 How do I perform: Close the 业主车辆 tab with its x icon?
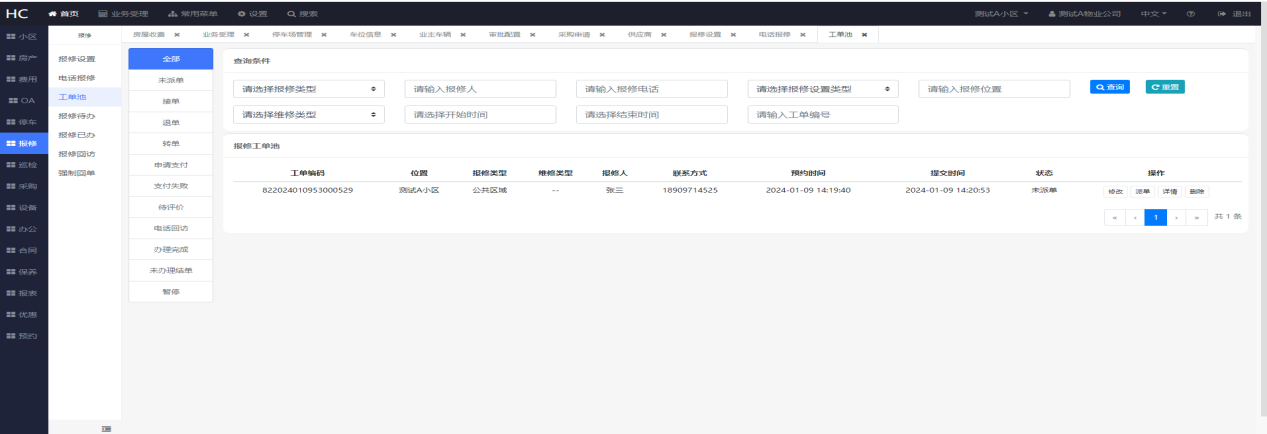[463, 35]
